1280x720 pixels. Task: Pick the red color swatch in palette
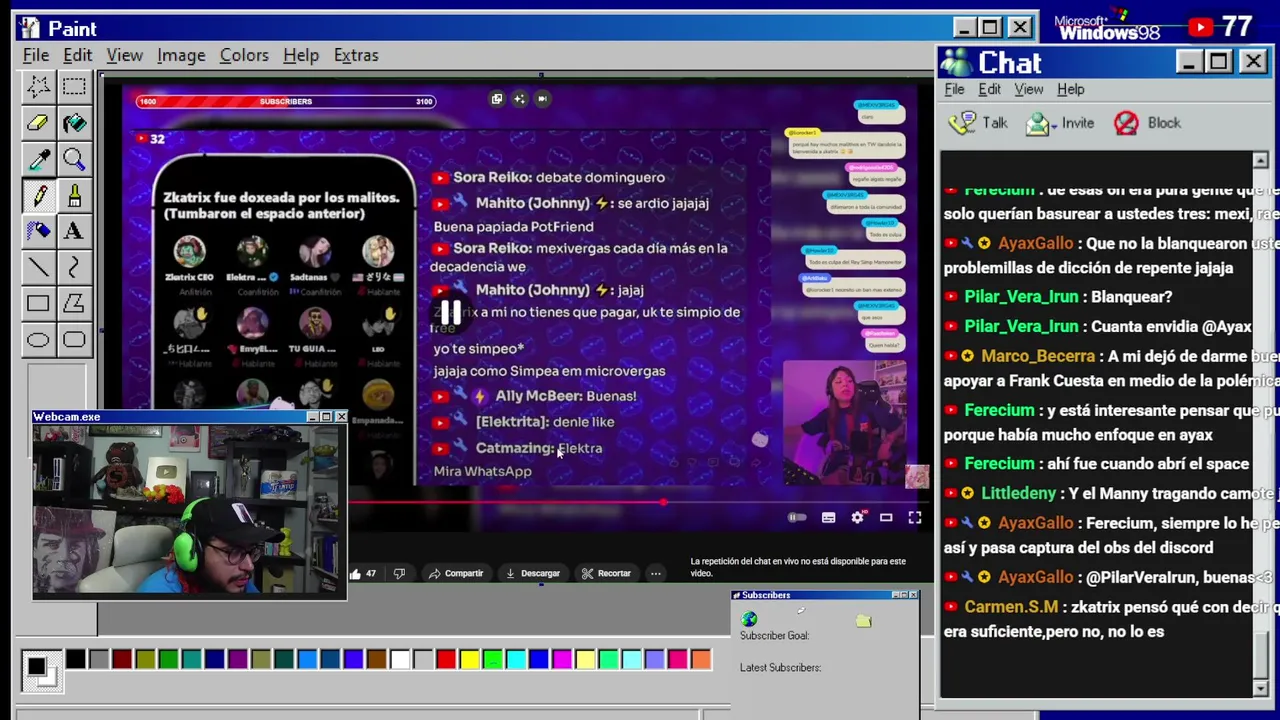[446, 659]
